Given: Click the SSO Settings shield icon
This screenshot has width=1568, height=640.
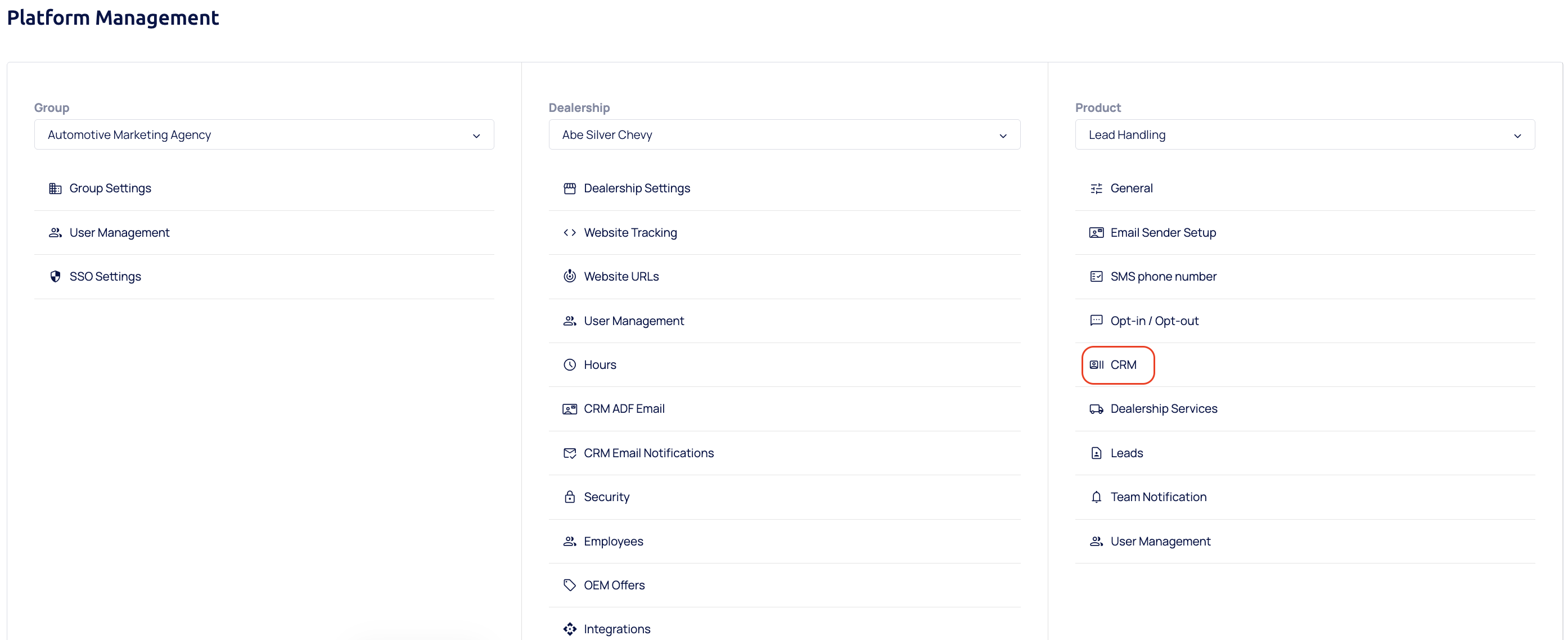Looking at the screenshot, I should point(55,277).
